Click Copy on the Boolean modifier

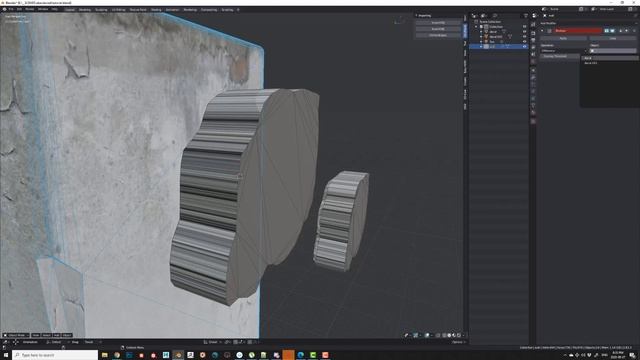(613, 38)
